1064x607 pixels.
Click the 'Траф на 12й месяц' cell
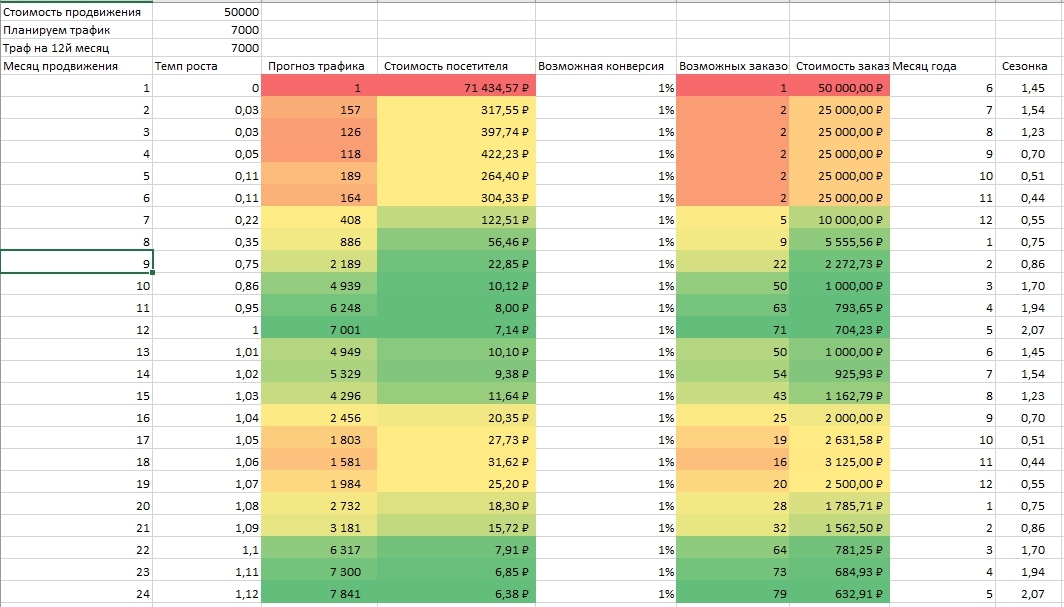pyautogui.click(x=76, y=47)
